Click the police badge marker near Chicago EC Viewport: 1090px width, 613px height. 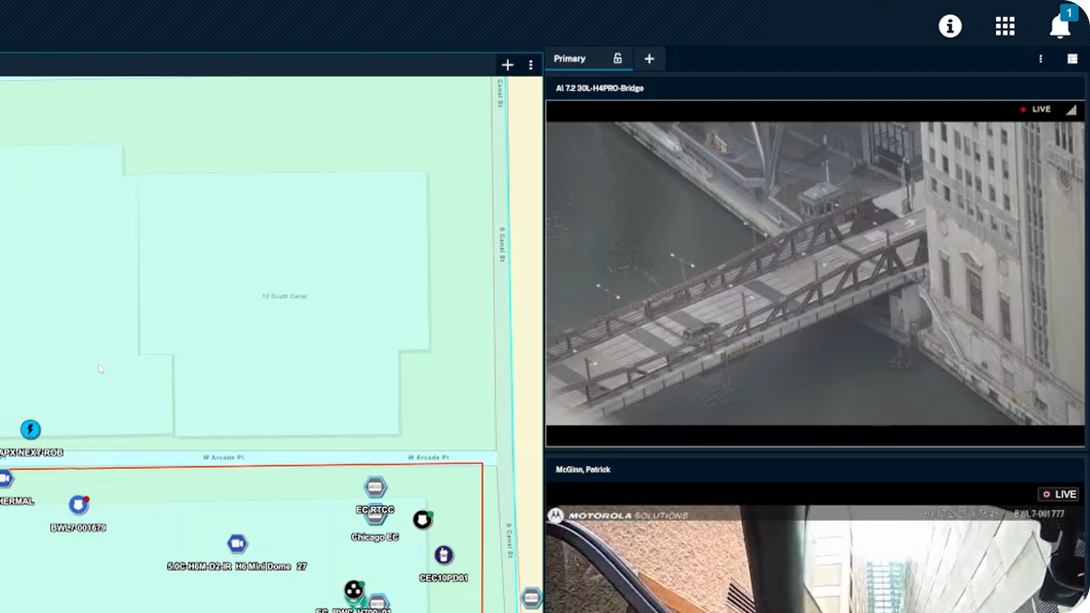[x=422, y=520]
